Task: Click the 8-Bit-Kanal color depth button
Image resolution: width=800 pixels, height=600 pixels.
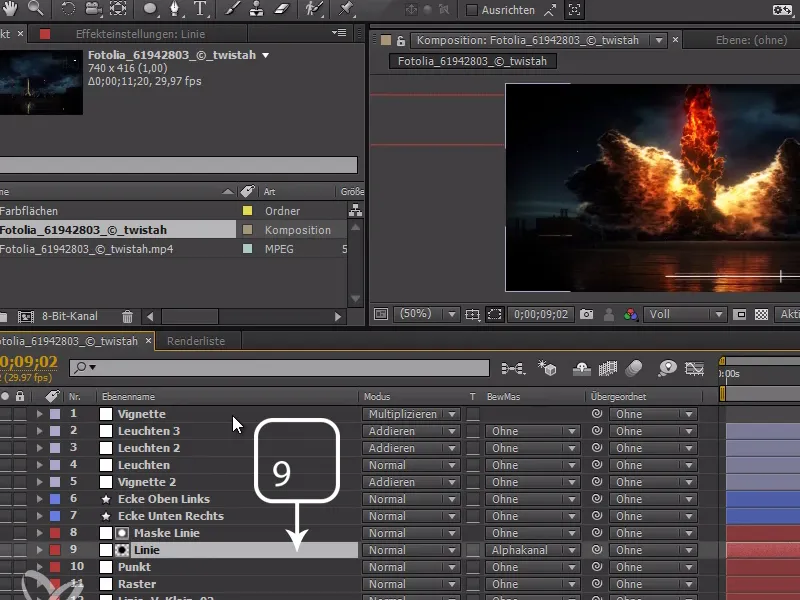Action: (69, 316)
